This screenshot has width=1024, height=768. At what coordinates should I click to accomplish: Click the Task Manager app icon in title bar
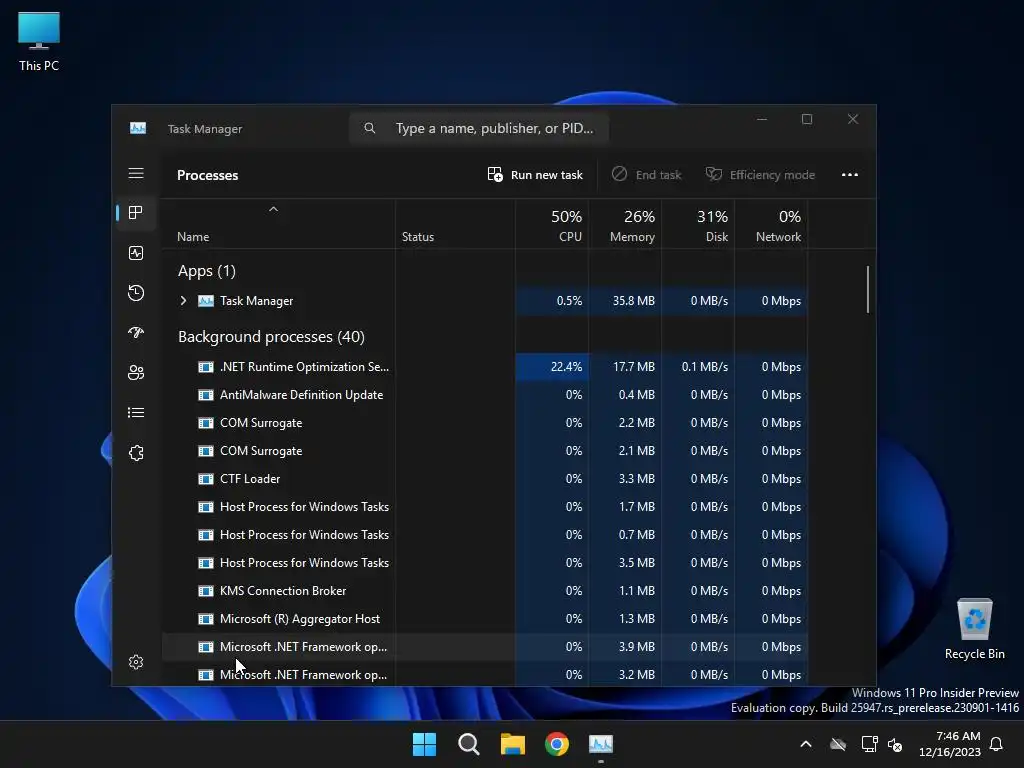(x=138, y=128)
